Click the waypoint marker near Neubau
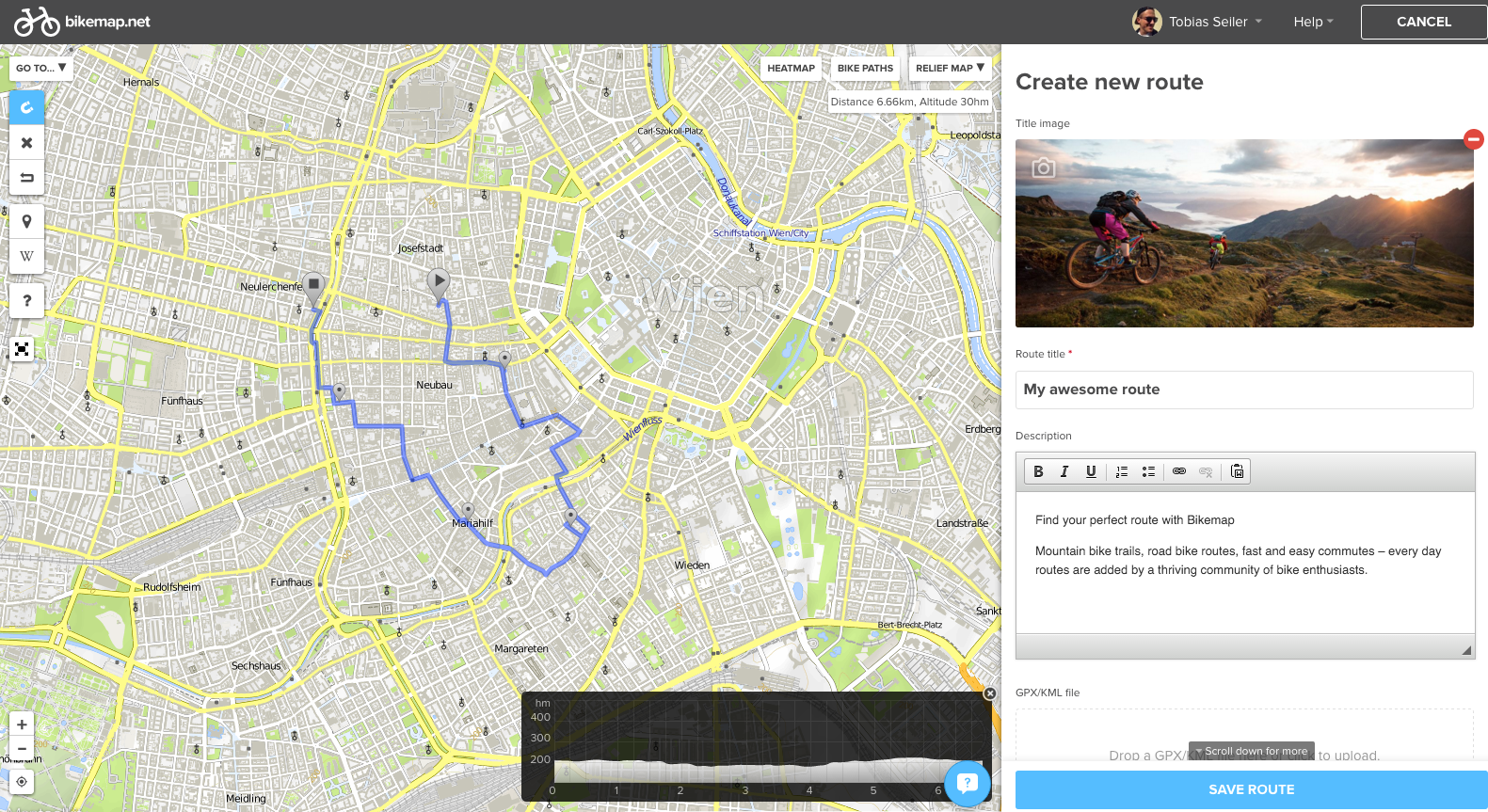This screenshot has width=1488, height=812. 505,358
